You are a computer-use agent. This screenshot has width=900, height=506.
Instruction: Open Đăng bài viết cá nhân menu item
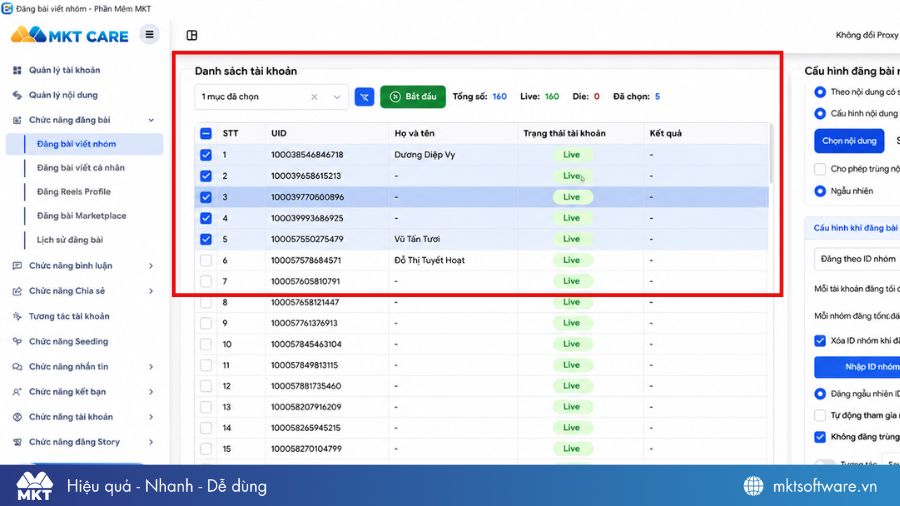point(81,168)
